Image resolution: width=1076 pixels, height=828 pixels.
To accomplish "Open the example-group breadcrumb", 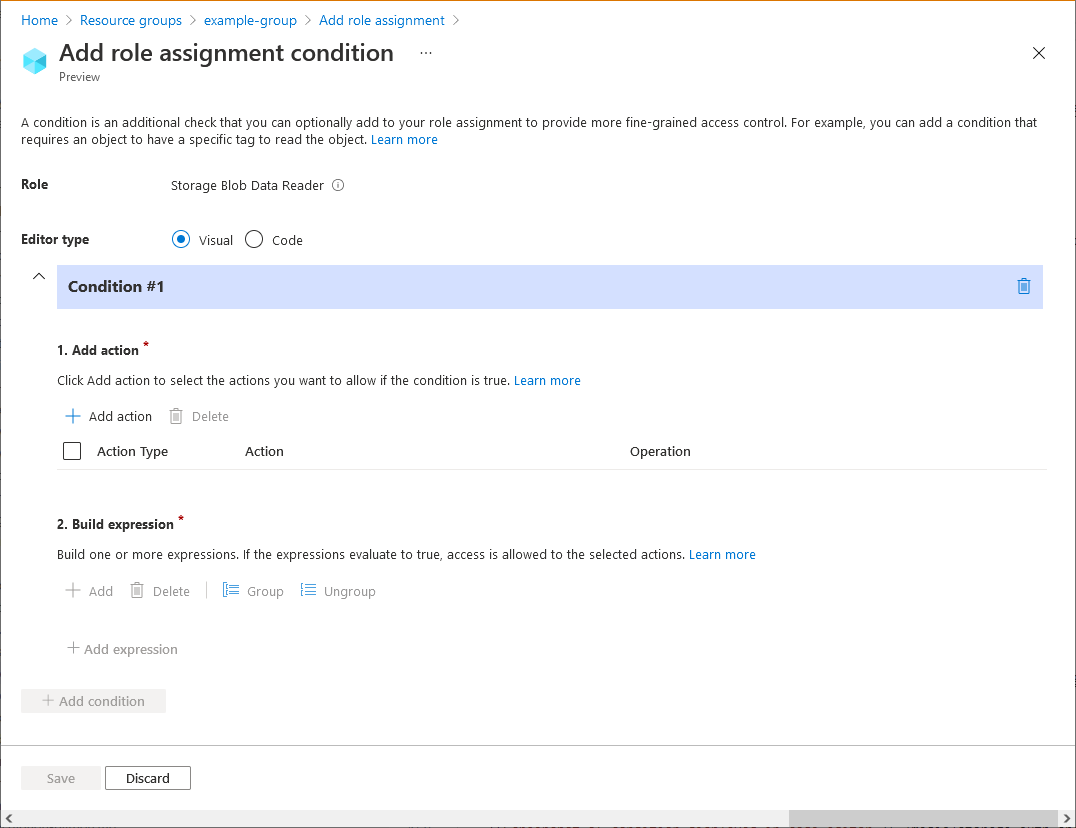I will (250, 21).
